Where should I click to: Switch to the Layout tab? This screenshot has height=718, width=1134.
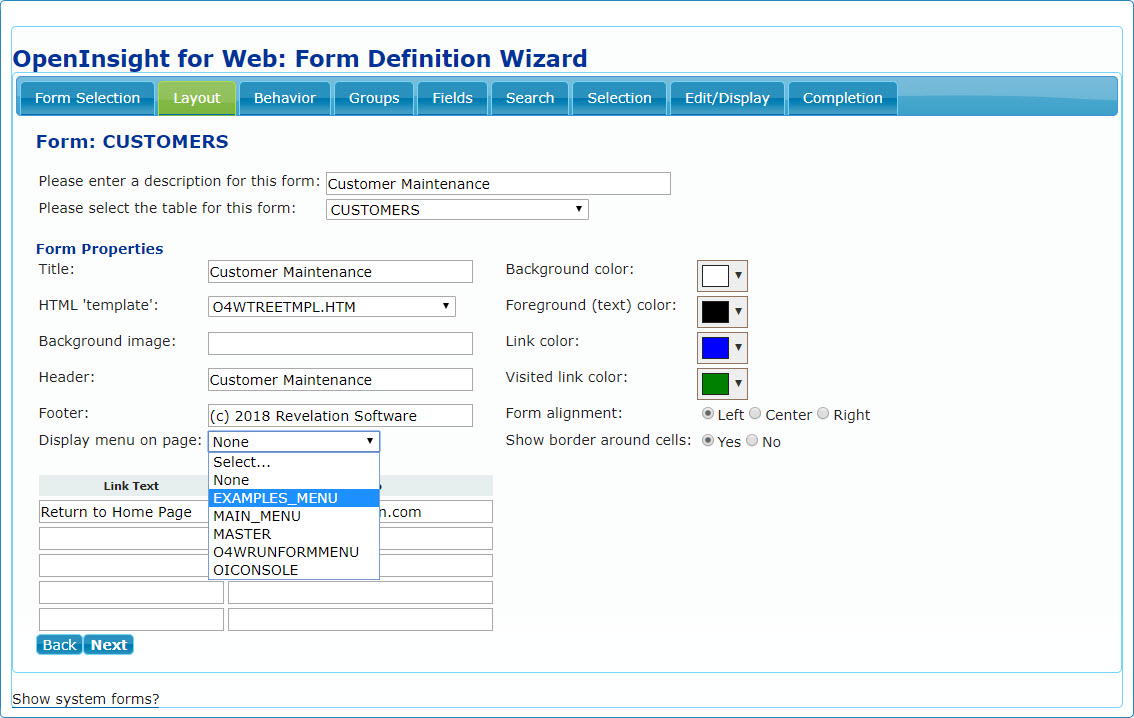(197, 98)
